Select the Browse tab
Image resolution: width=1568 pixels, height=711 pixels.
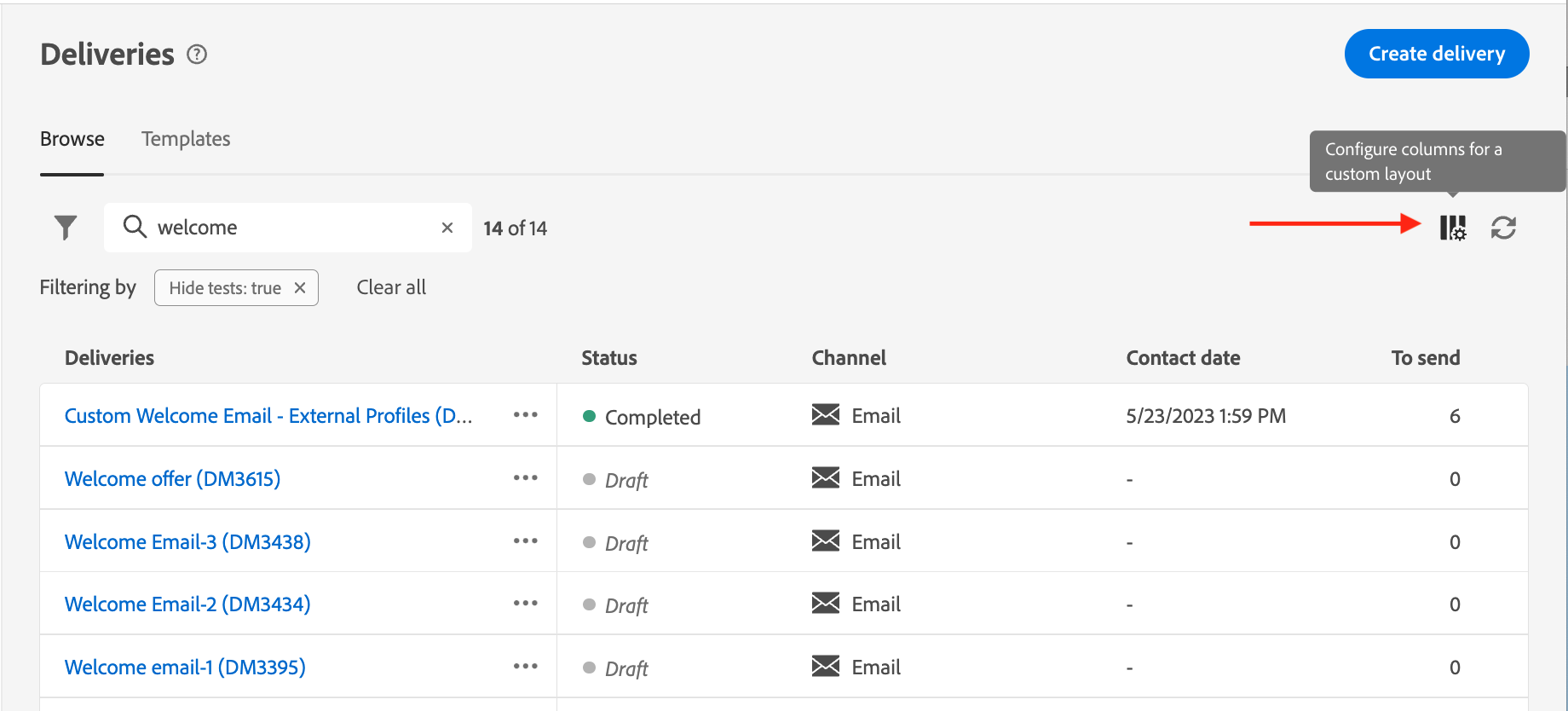pos(72,139)
